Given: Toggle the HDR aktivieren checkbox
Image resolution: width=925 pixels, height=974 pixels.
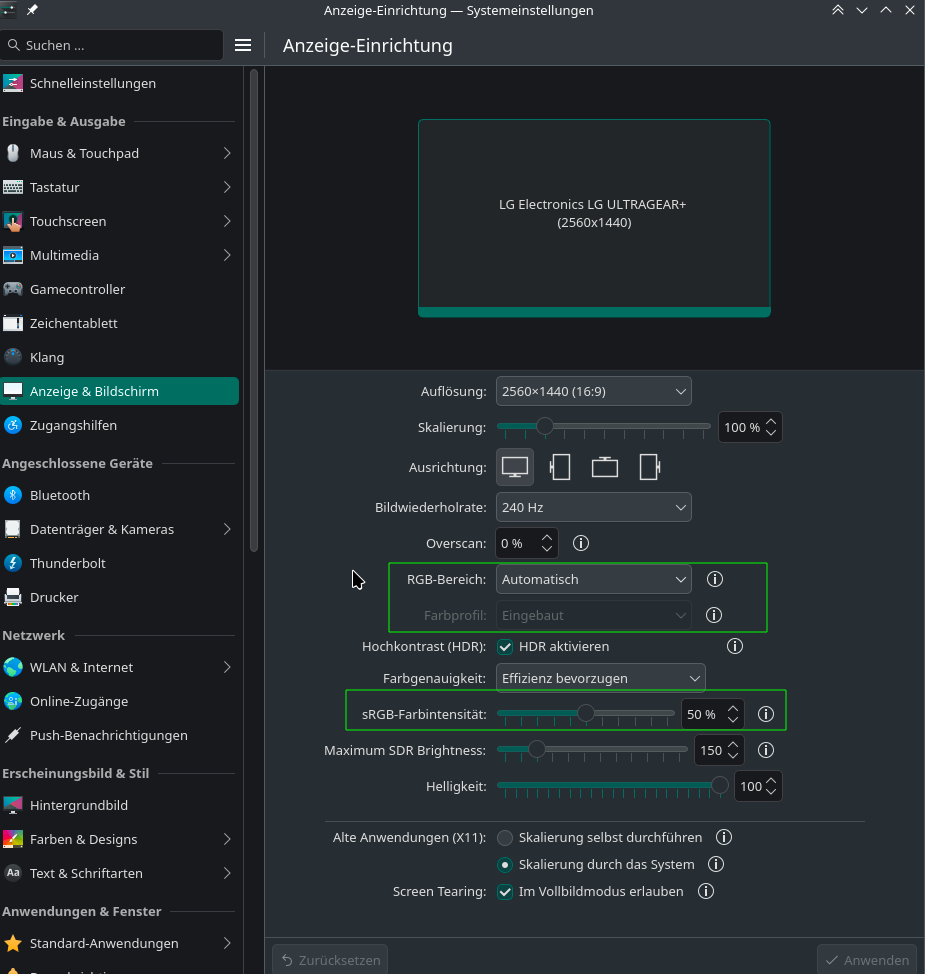Looking at the screenshot, I should click(505, 647).
